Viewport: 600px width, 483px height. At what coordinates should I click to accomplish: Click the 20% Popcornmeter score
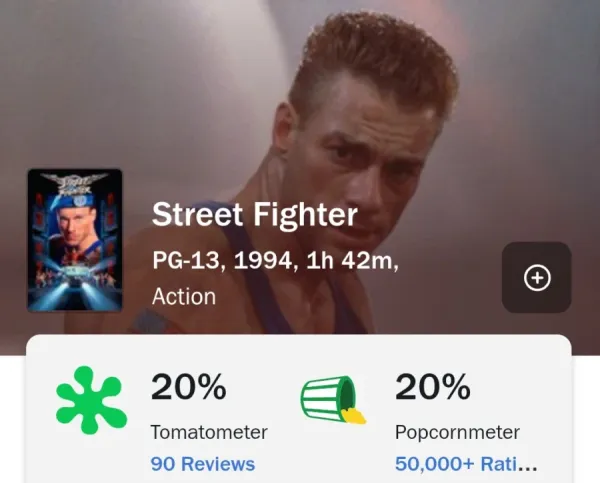pyautogui.click(x=433, y=387)
